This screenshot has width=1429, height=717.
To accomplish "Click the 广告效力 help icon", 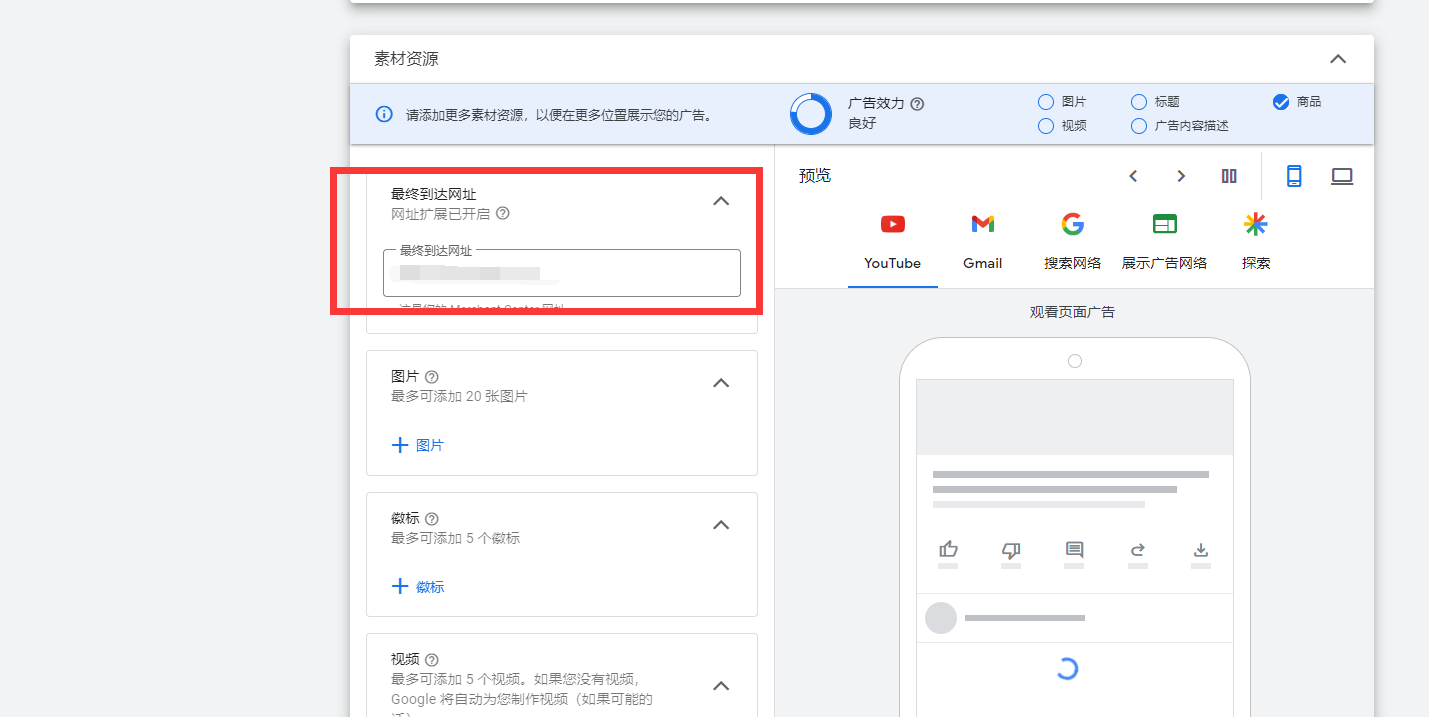I will pos(917,103).
